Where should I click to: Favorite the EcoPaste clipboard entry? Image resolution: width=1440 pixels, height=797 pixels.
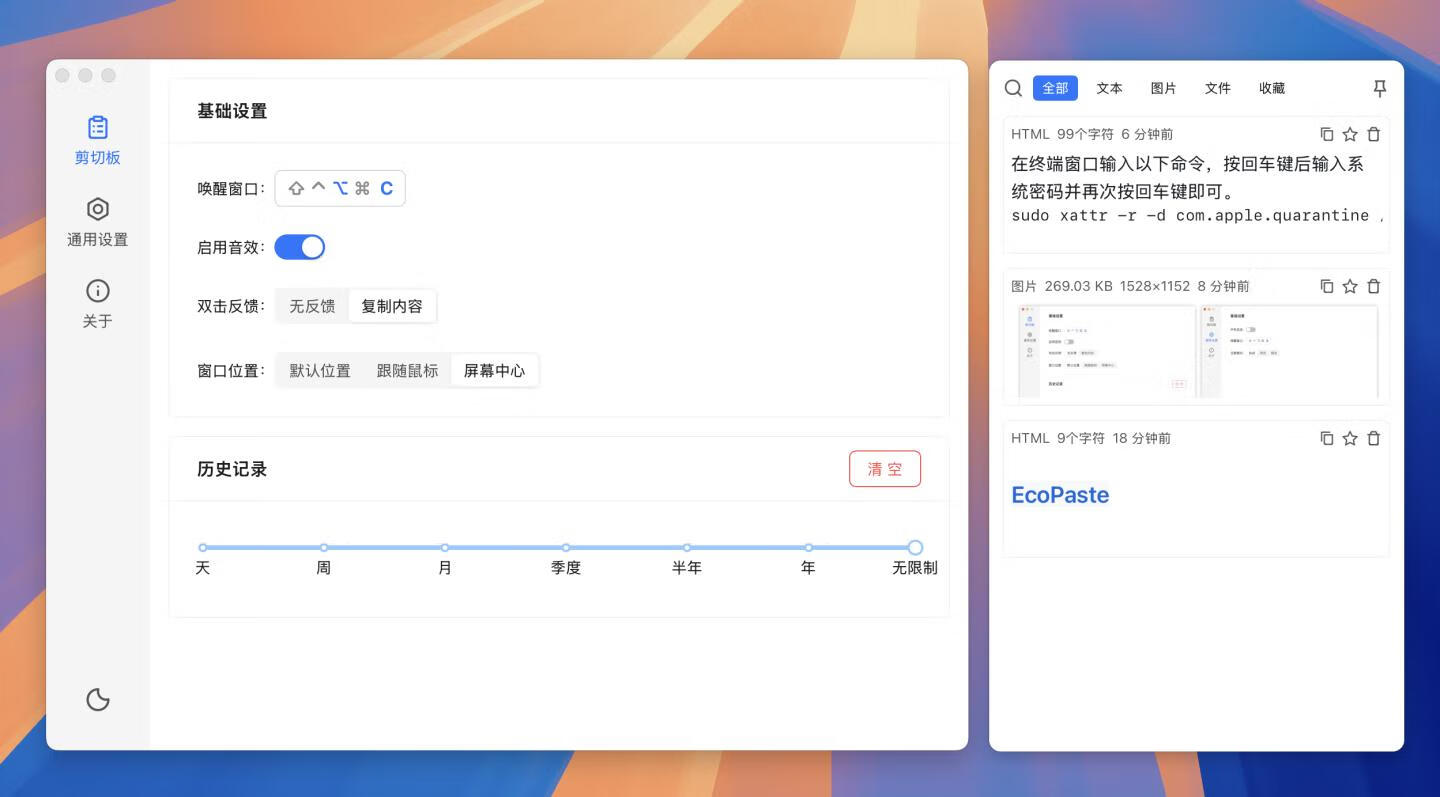(x=1349, y=437)
